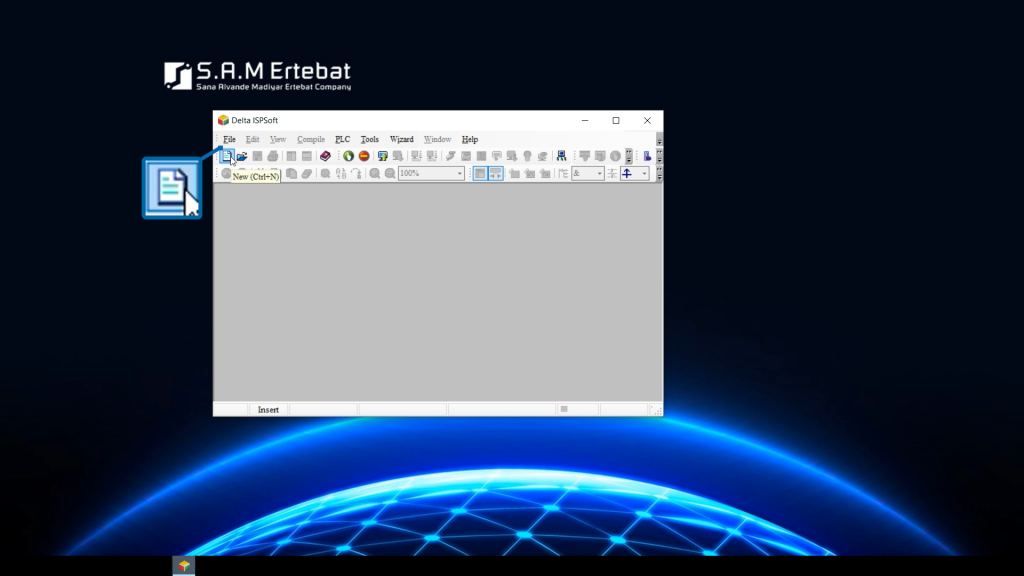Open the 100% zoom level dropdown
The image size is (1024, 576).
[459, 174]
